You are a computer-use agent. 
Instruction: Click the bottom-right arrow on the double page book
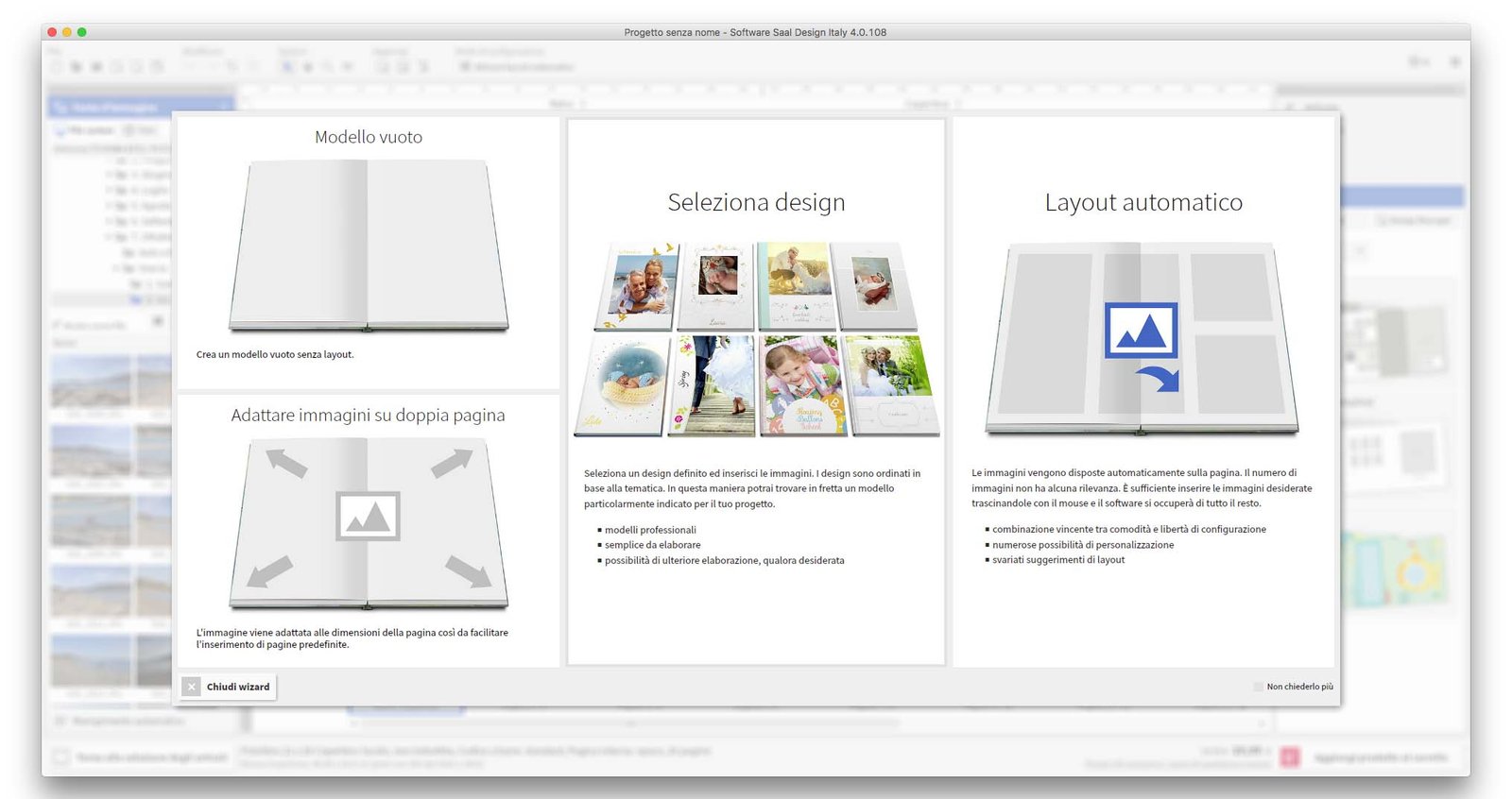(468, 571)
